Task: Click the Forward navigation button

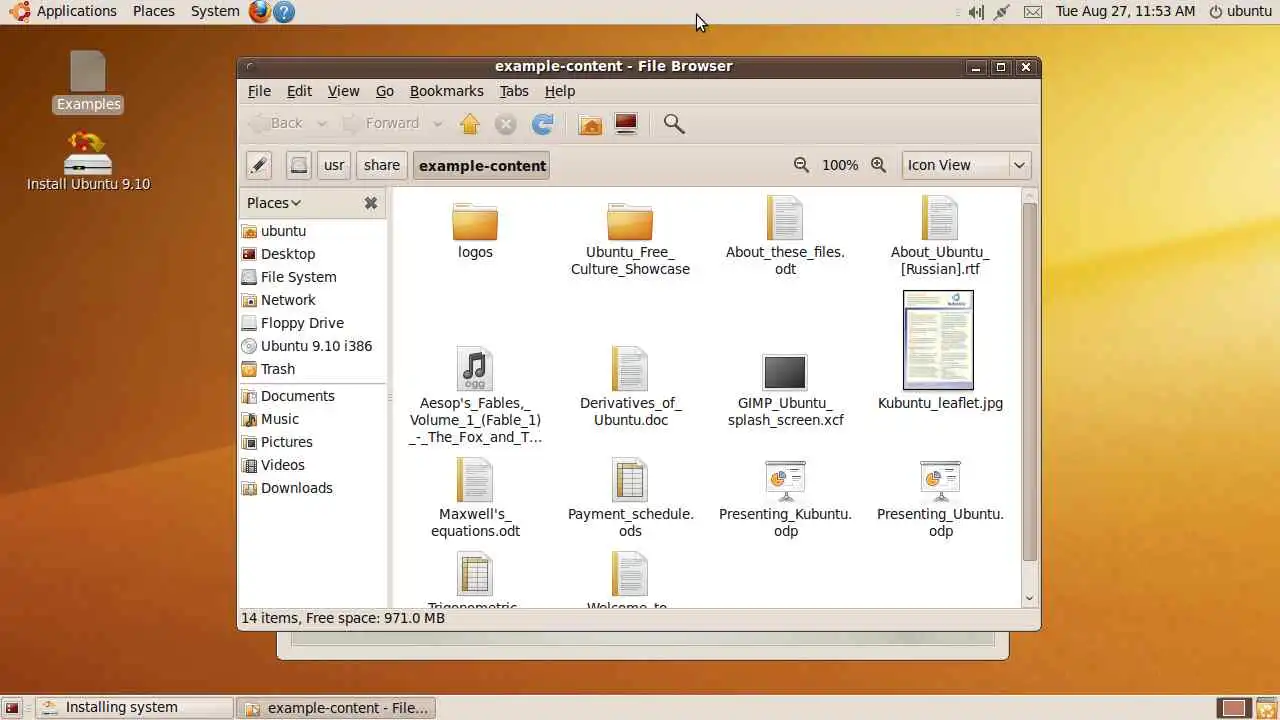Action: (381, 124)
